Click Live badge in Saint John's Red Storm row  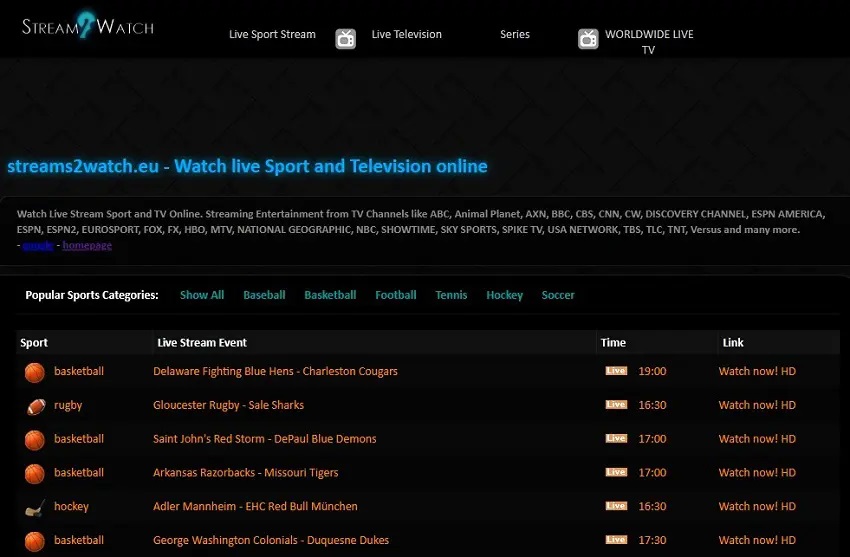616,438
